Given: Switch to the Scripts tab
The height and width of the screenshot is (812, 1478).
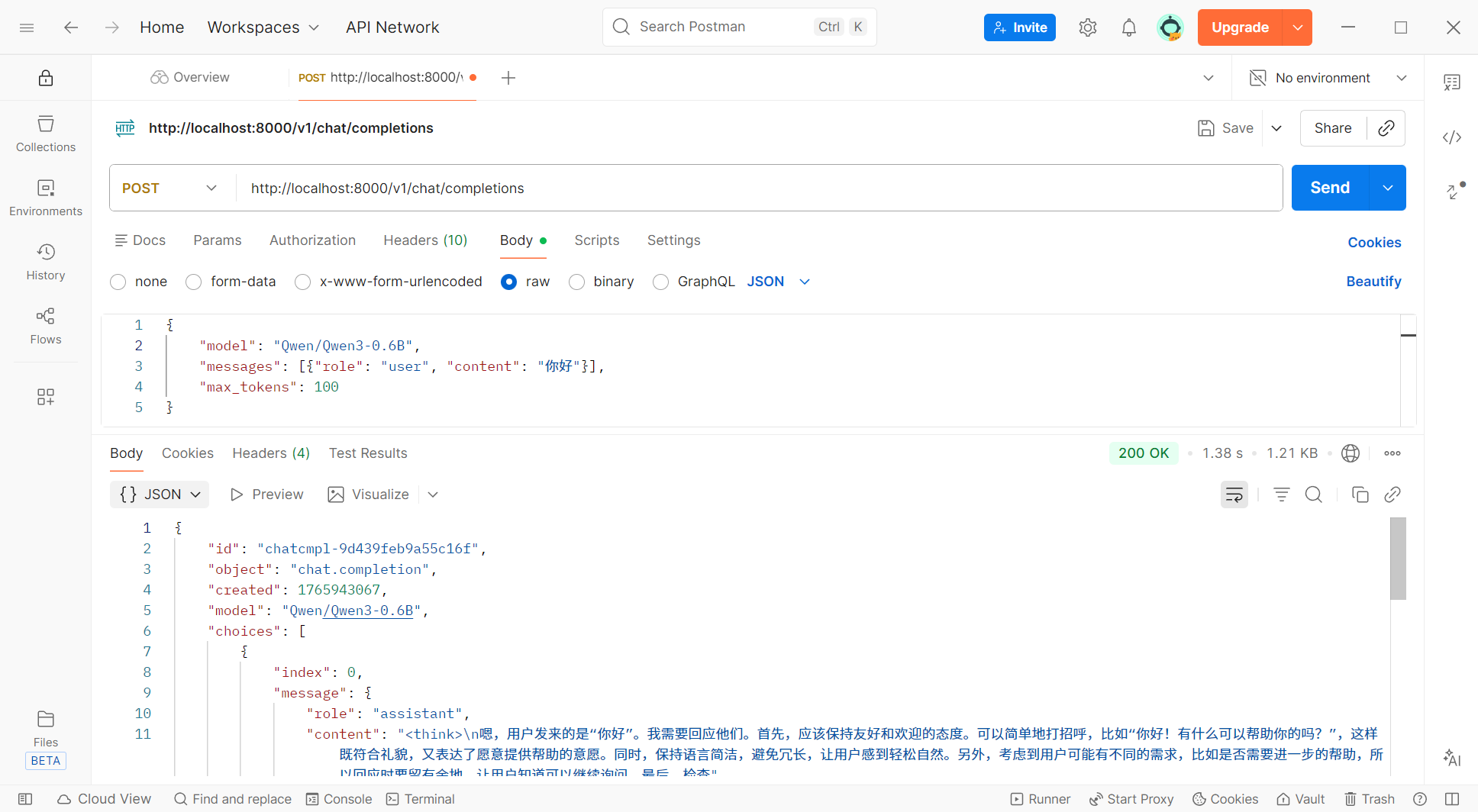Looking at the screenshot, I should click(597, 240).
